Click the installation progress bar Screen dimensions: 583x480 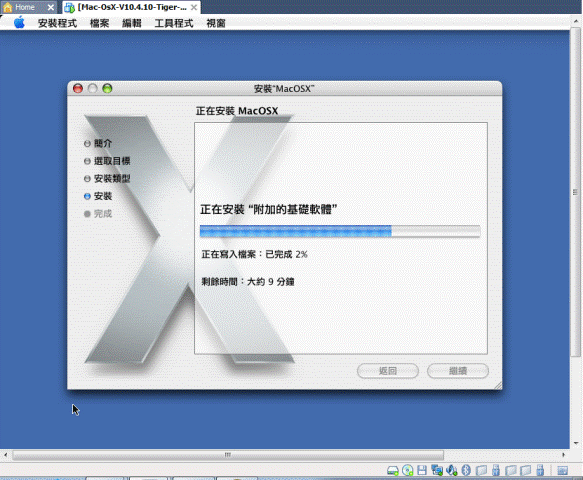click(340, 231)
